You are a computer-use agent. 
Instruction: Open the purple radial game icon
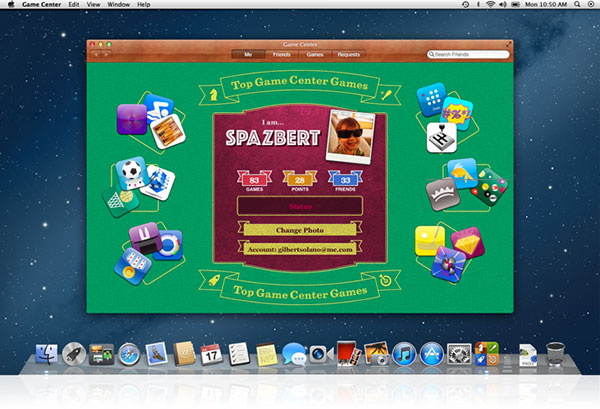(x=132, y=119)
